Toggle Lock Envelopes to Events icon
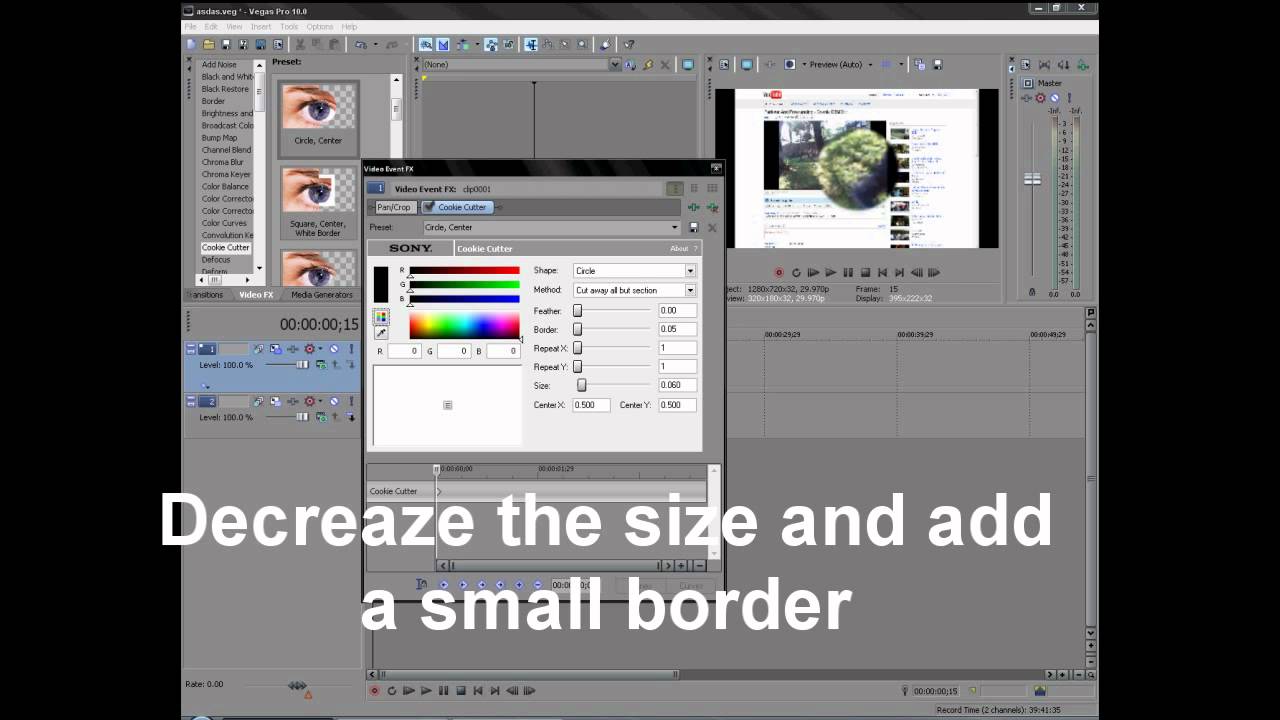The image size is (1280, 720). click(491, 45)
